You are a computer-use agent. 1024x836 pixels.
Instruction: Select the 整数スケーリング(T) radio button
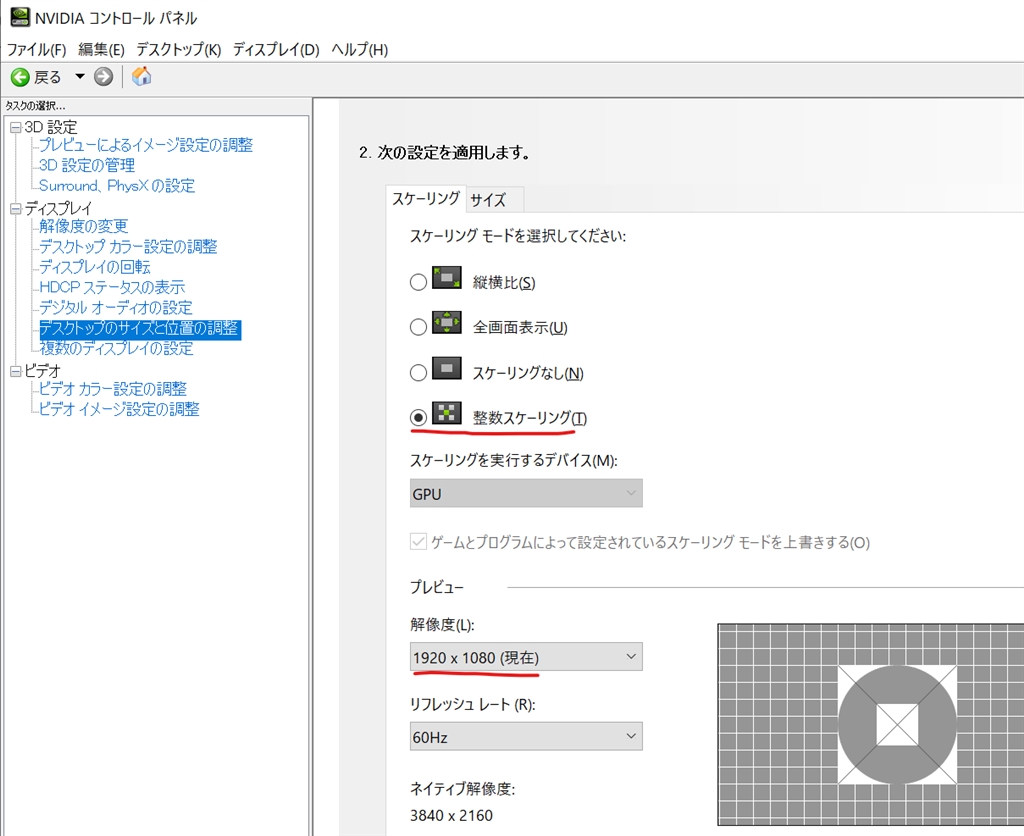click(418, 417)
